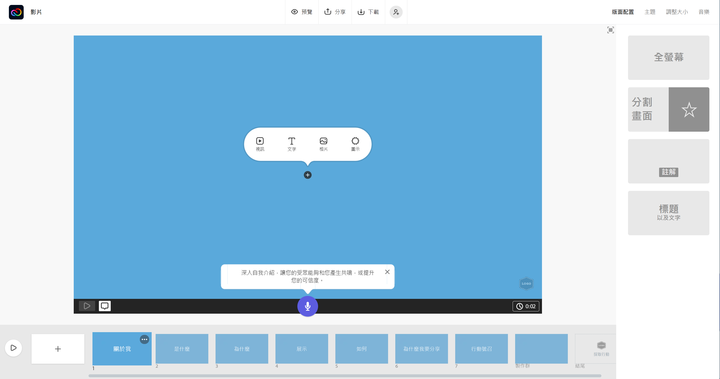Screen dimensions: 720x379
Task: Click the plus button on the slide canvas
Action: pyautogui.click(x=308, y=175)
